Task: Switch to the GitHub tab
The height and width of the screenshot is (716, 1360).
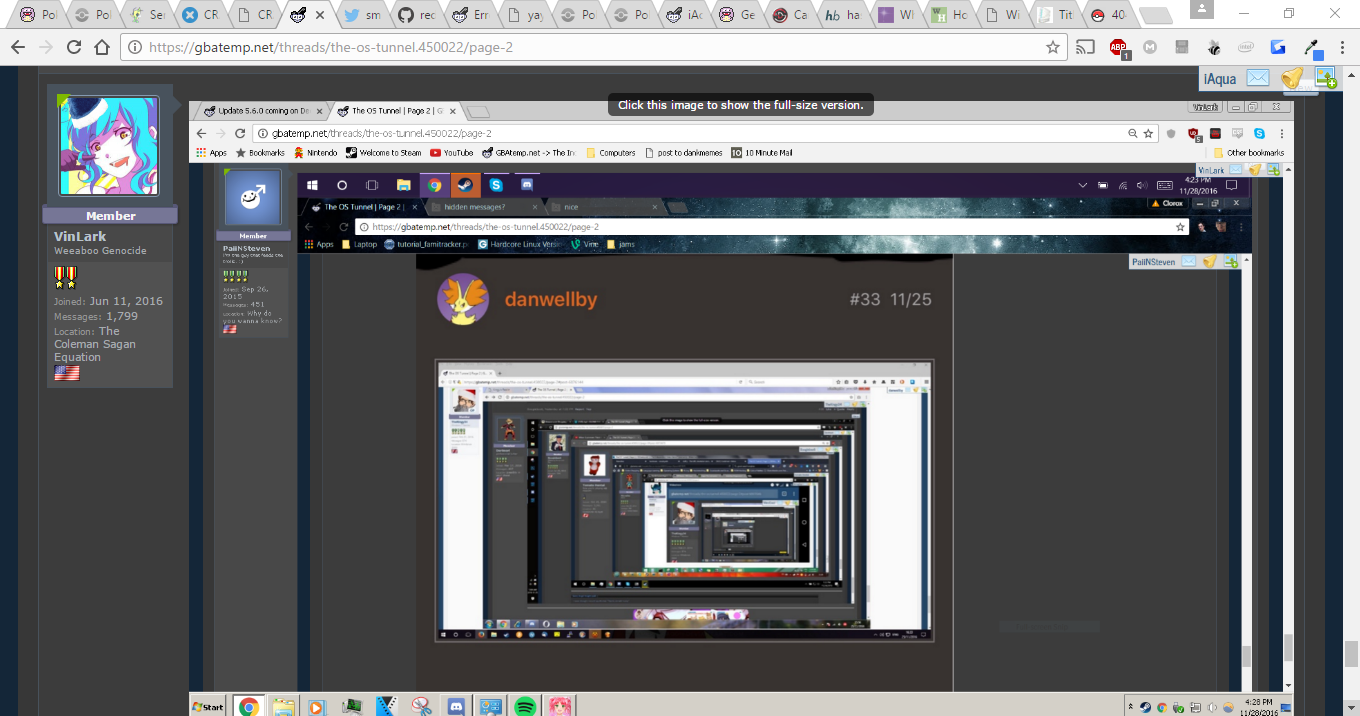Action: coord(416,15)
